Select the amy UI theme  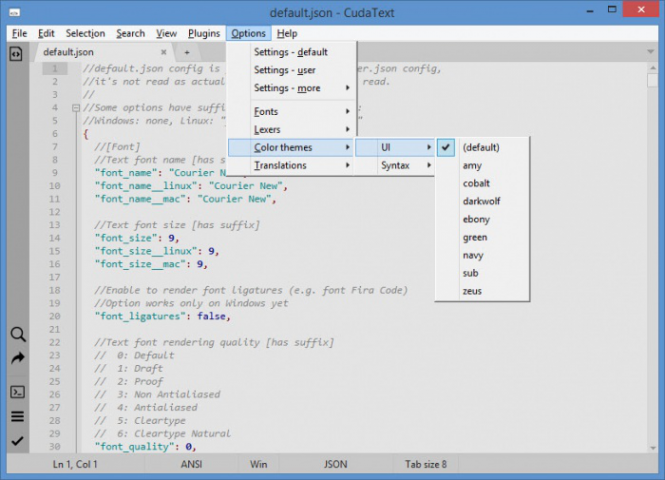[x=483, y=165]
